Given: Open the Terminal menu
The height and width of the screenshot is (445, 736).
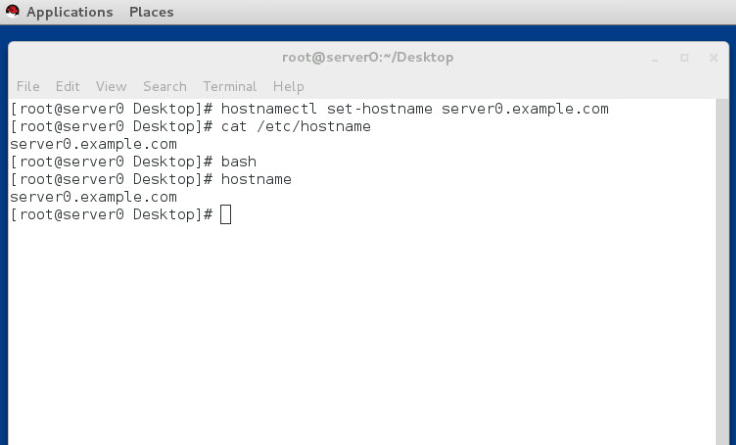Looking at the screenshot, I should [229, 86].
